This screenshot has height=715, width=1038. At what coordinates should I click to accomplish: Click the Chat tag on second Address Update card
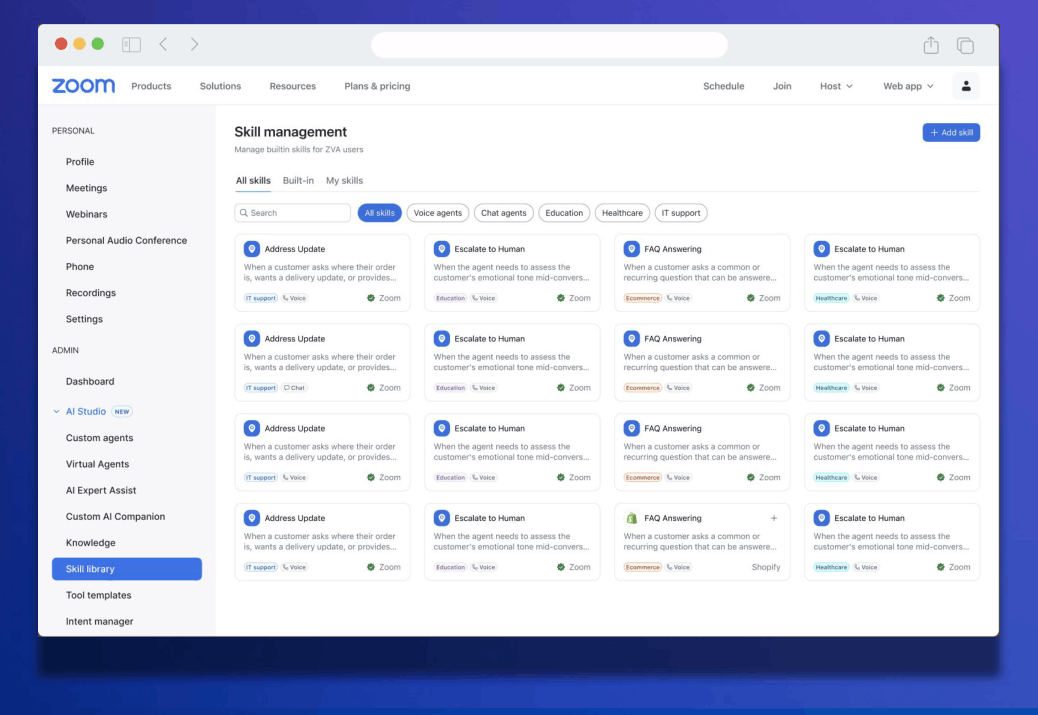(x=294, y=388)
